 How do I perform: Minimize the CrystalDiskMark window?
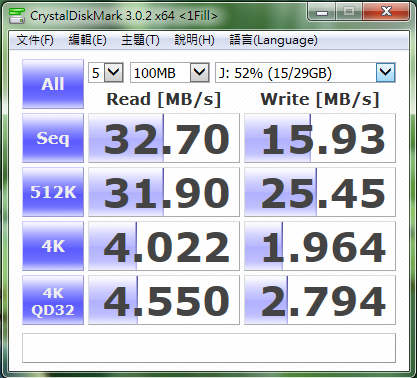[x=321, y=13]
